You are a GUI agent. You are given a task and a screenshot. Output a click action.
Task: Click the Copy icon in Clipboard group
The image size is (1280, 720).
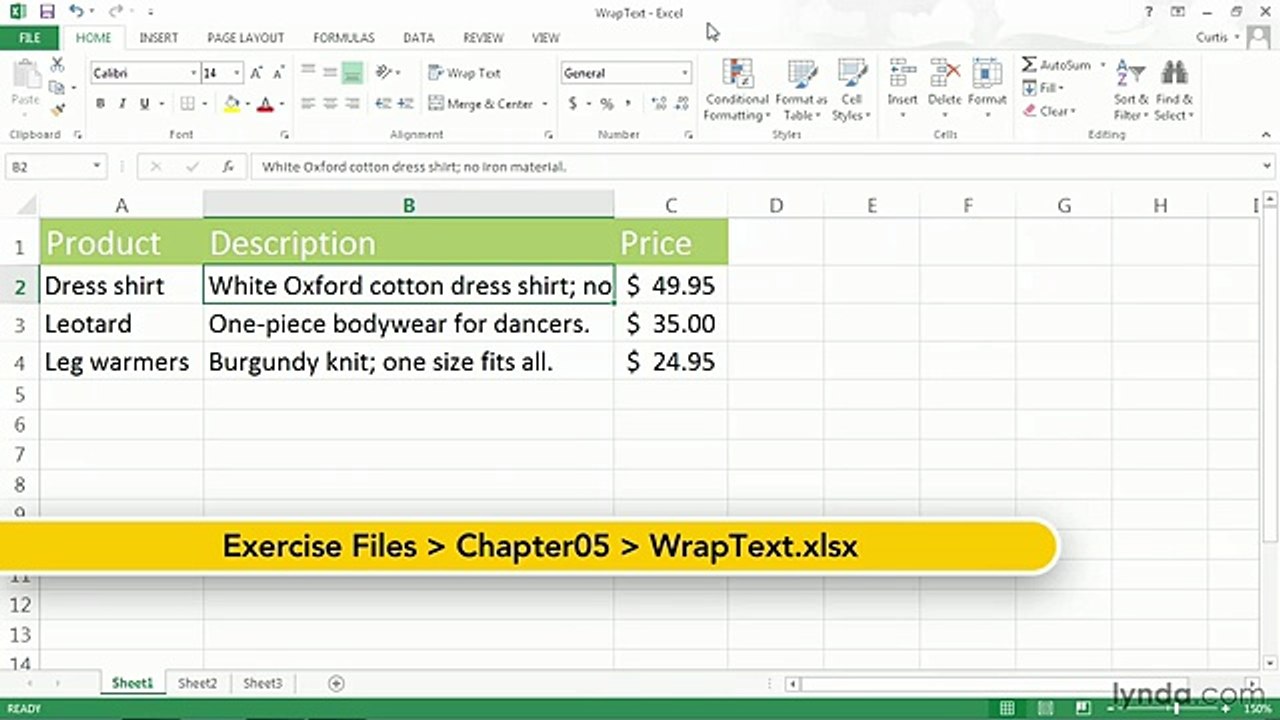[58, 87]
